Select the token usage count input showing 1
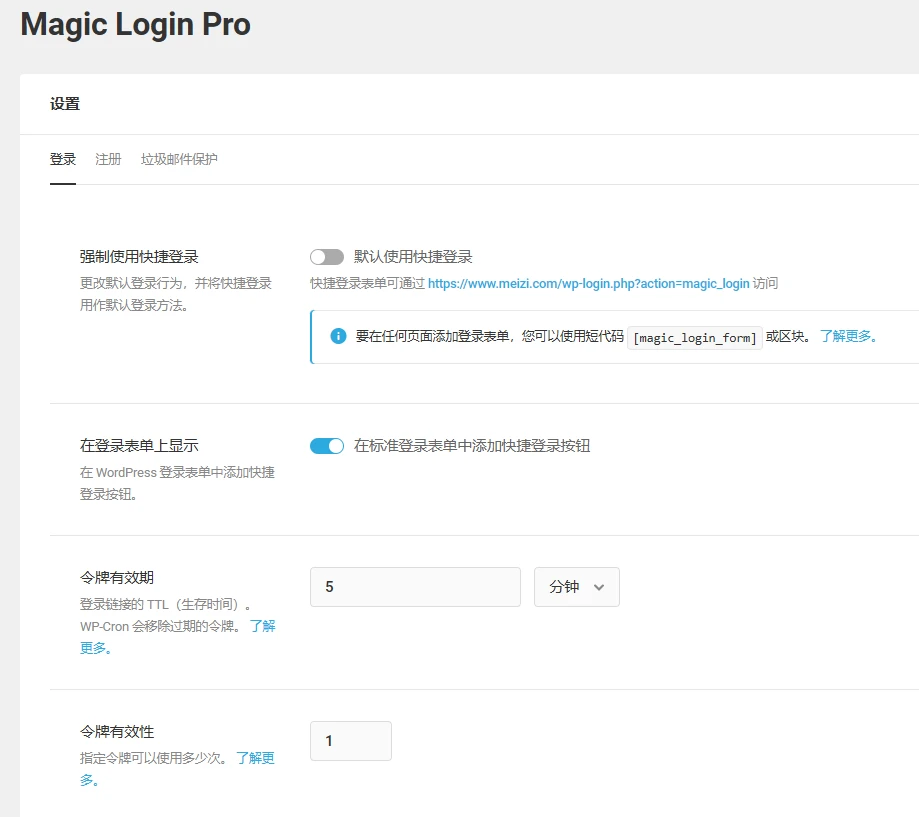The image size is (919, 817). point(350,741)
